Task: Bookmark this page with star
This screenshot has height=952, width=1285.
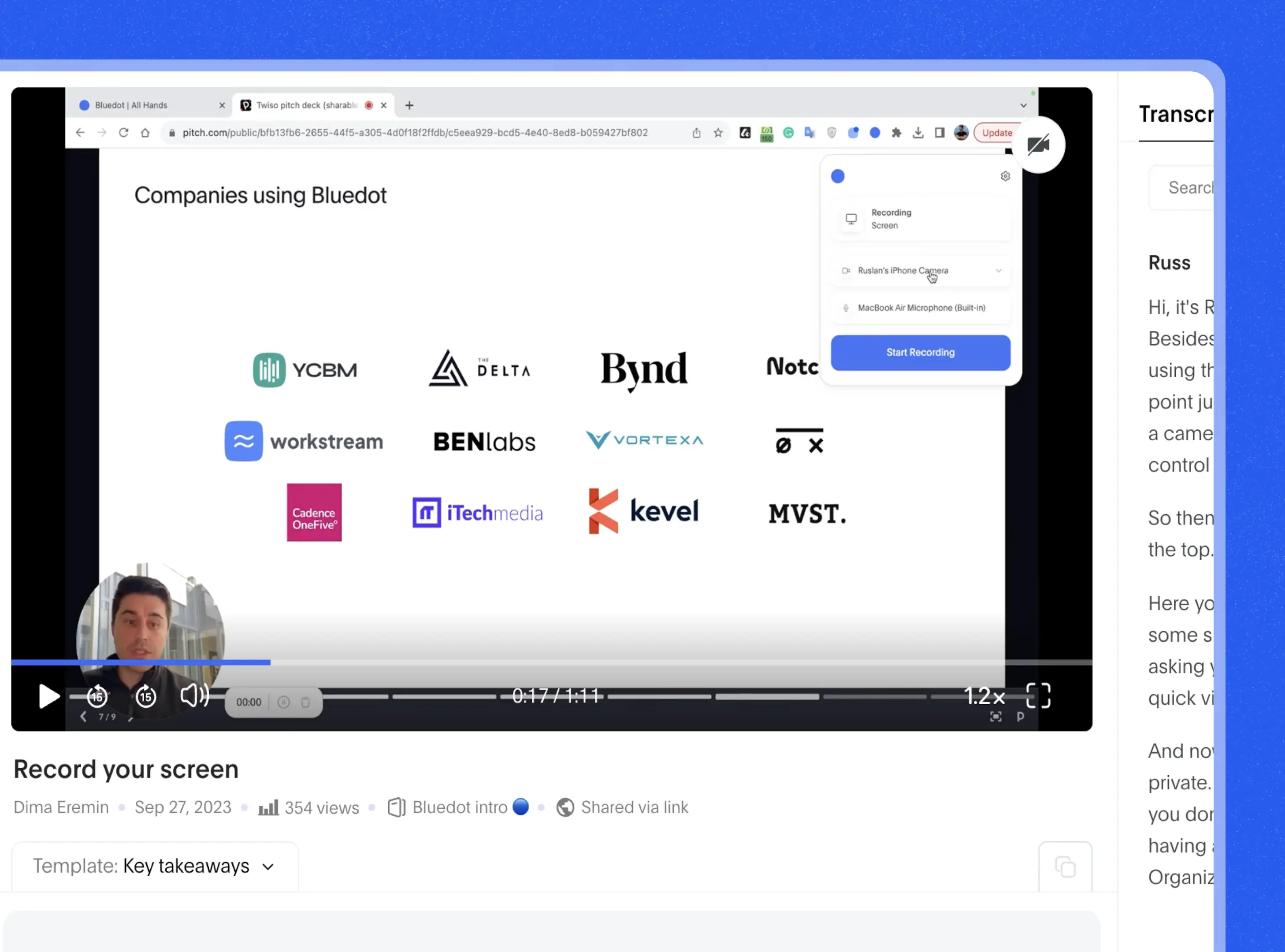Action: [718, 133]
